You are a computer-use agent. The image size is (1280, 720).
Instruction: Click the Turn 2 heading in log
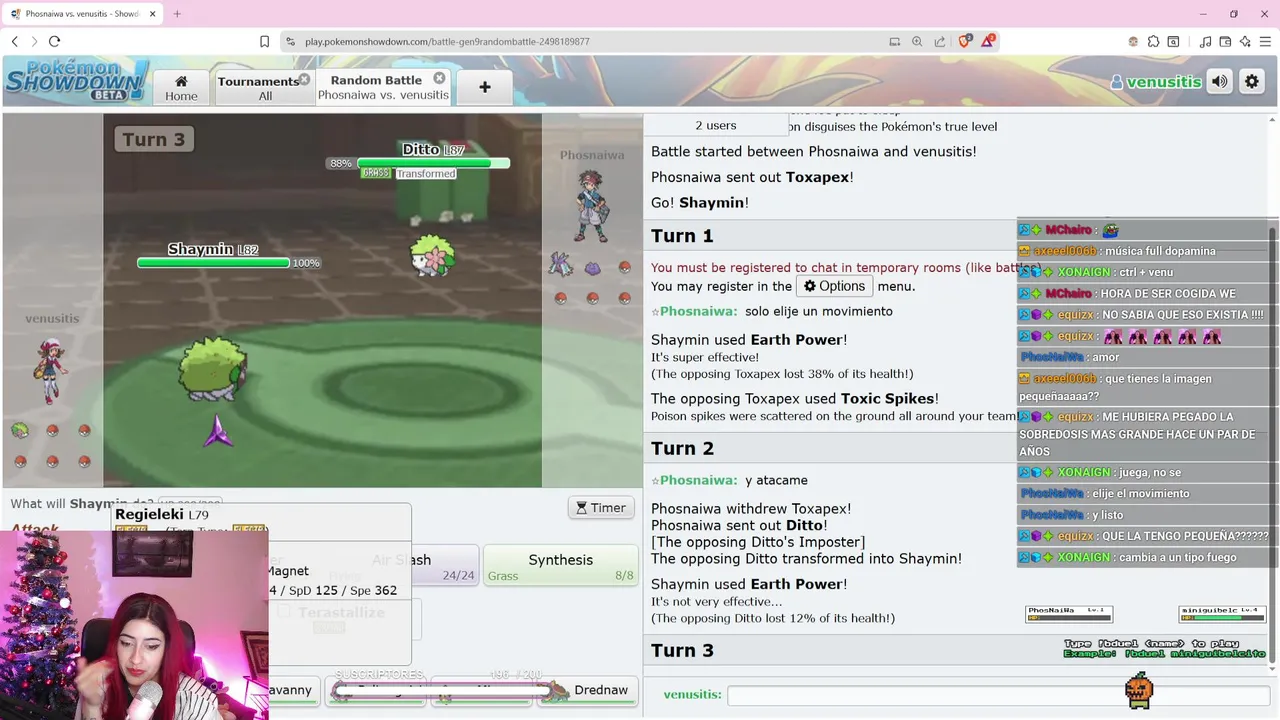(x=682, y=448)
